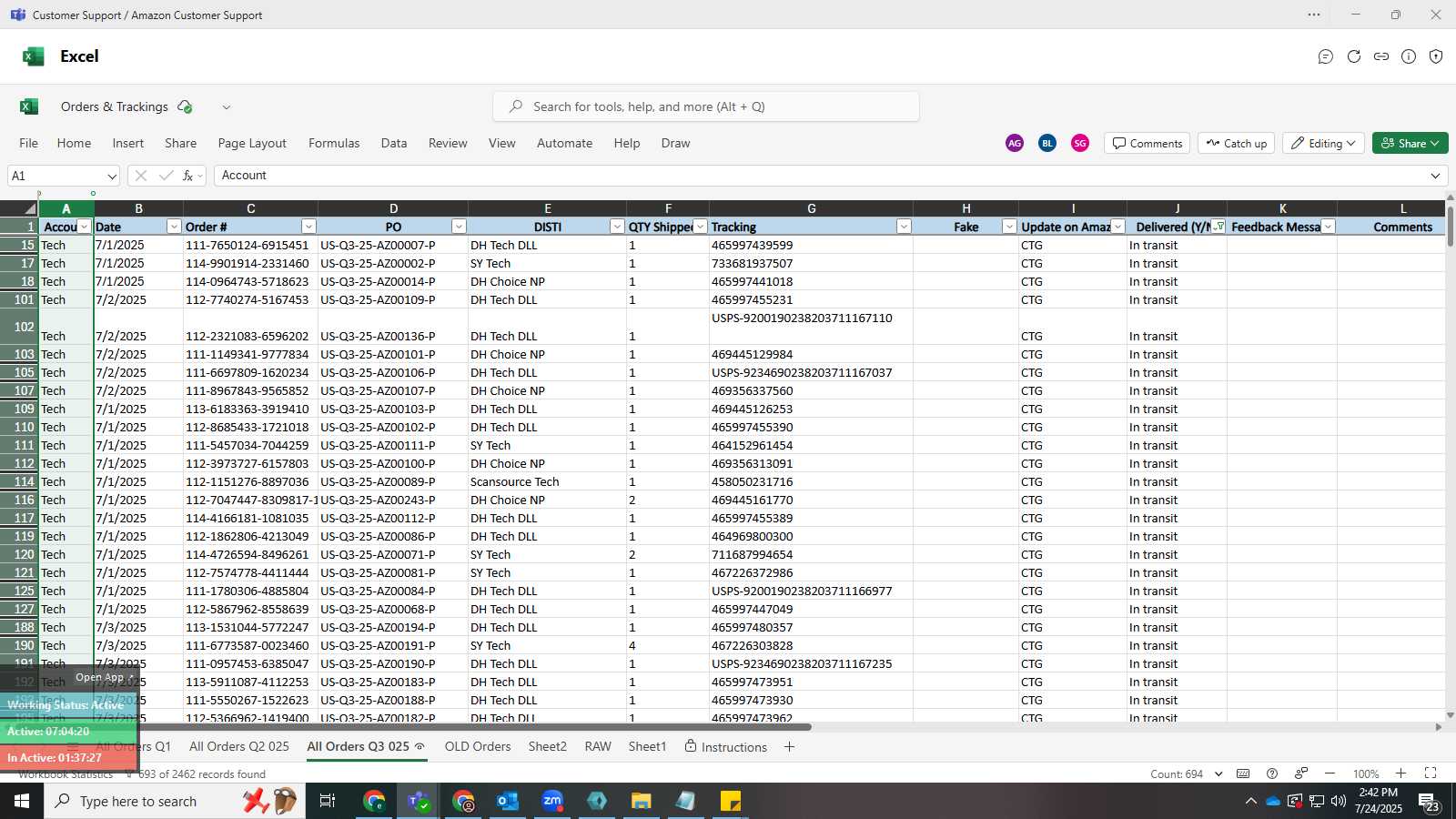Switch to OLD Orders sheet tab
The width and height of the screenshot is (1456, 819).
pos(478,746)
